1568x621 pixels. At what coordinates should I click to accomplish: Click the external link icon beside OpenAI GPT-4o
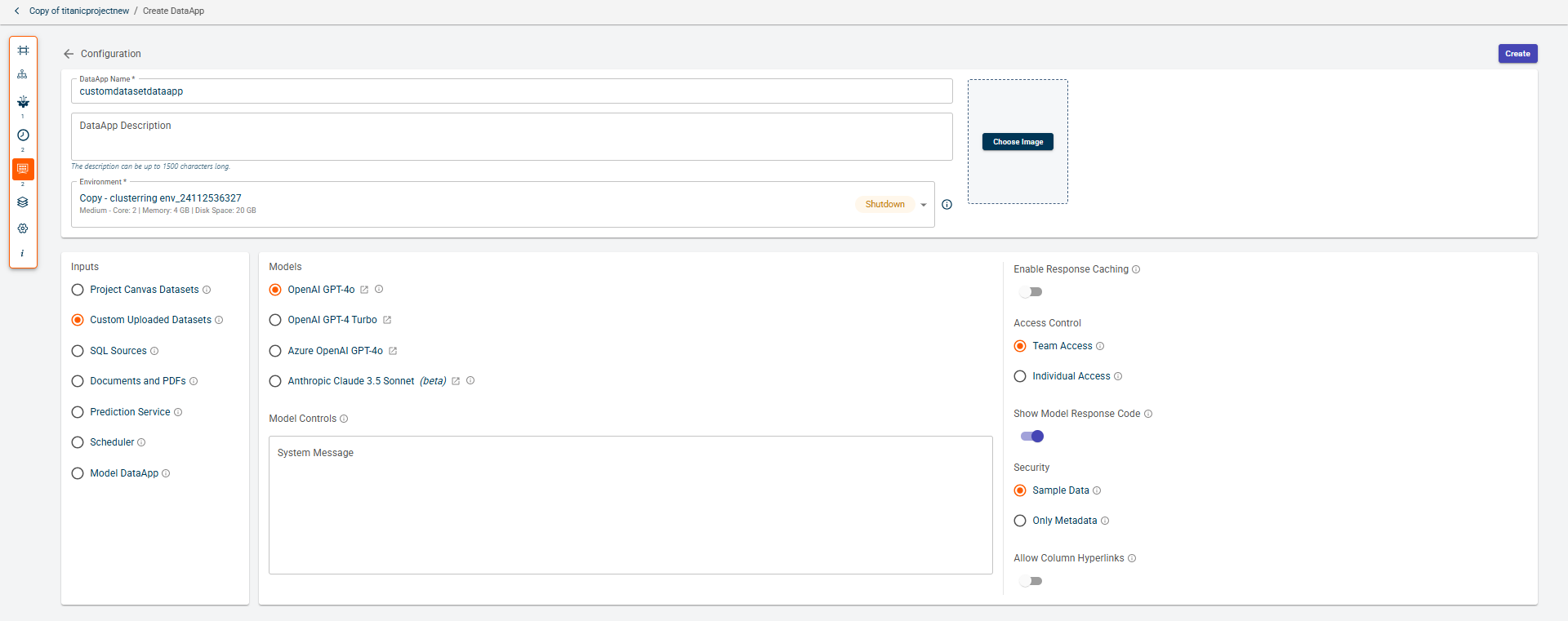click(364, 290)
